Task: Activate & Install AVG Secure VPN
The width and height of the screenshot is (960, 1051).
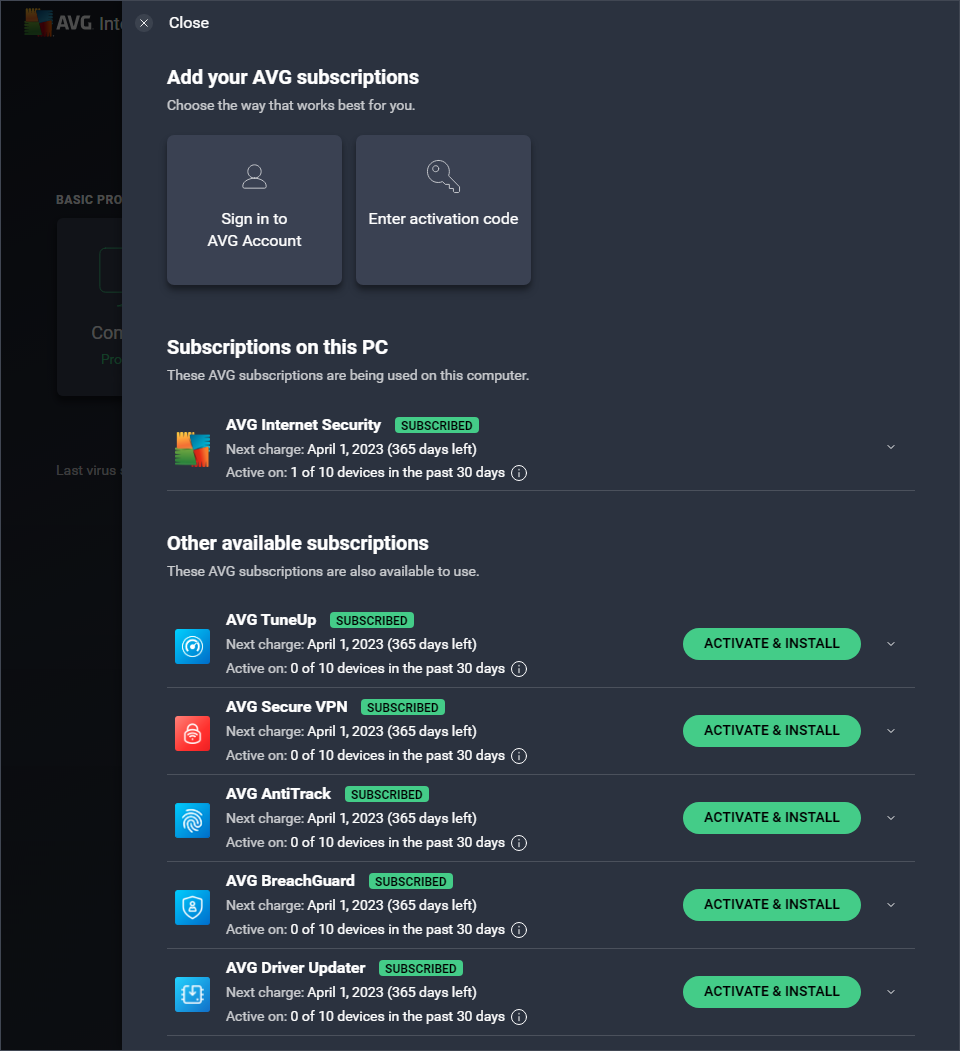Action: [x=772, y=731]
